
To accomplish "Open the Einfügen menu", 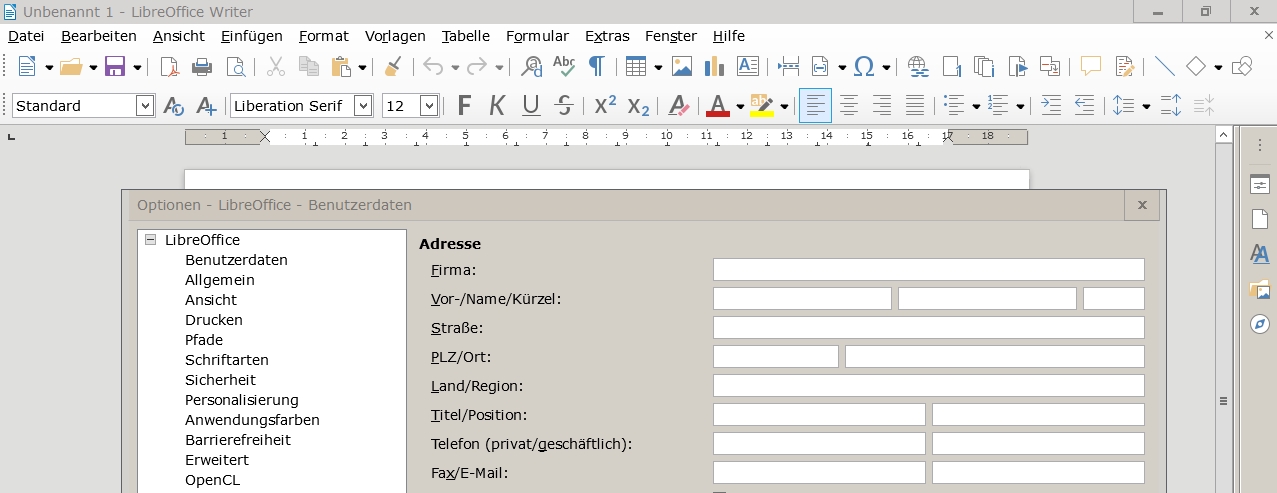I will click(x=251, y=36).
